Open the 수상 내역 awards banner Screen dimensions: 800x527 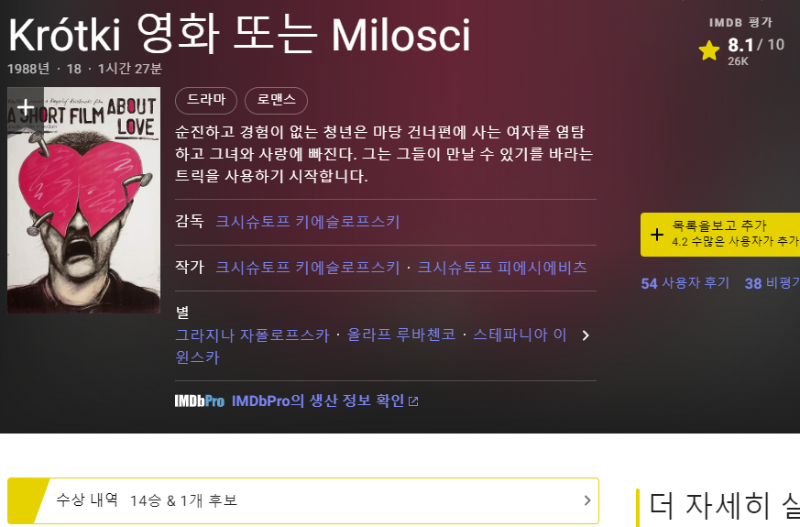pos(303,500)
